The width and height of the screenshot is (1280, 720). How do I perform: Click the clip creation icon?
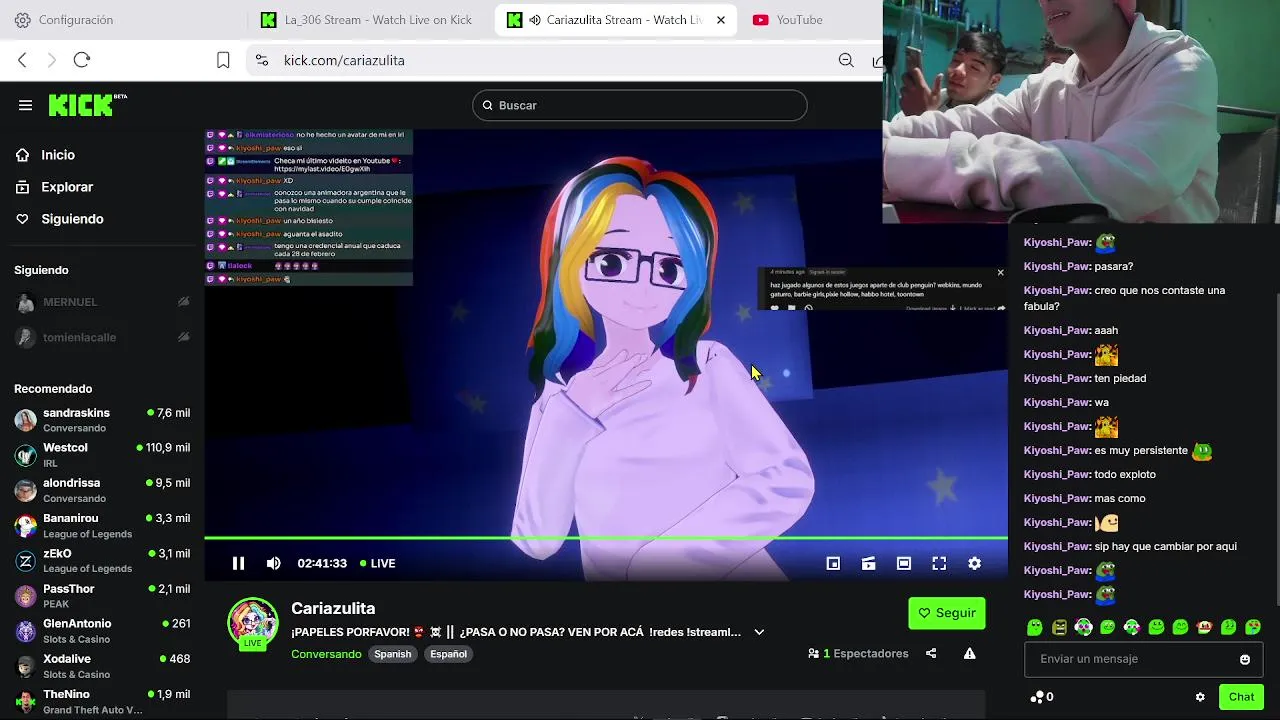click(868, 563)
